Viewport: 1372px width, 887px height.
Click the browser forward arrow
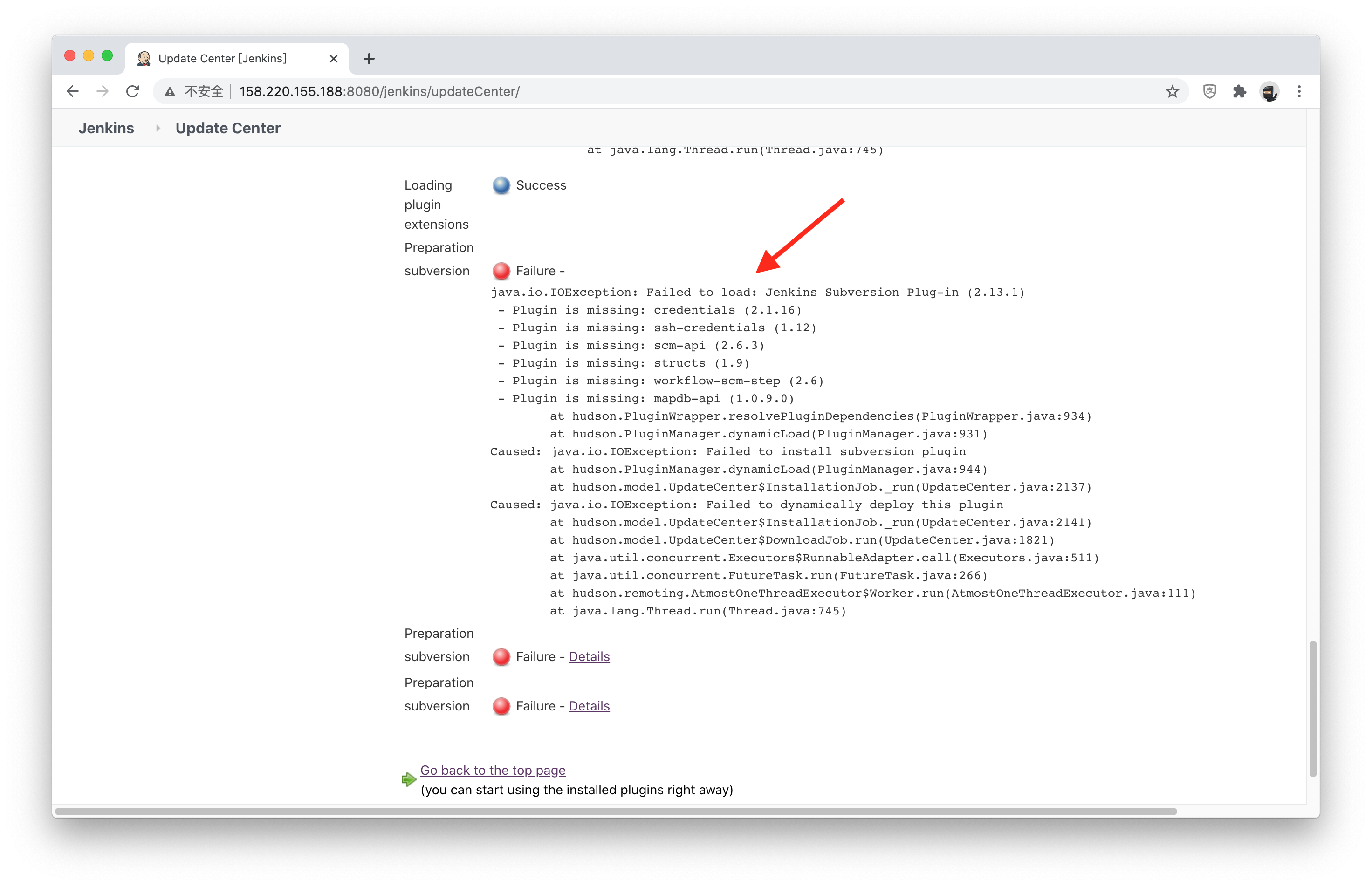[x=103, y=91]
